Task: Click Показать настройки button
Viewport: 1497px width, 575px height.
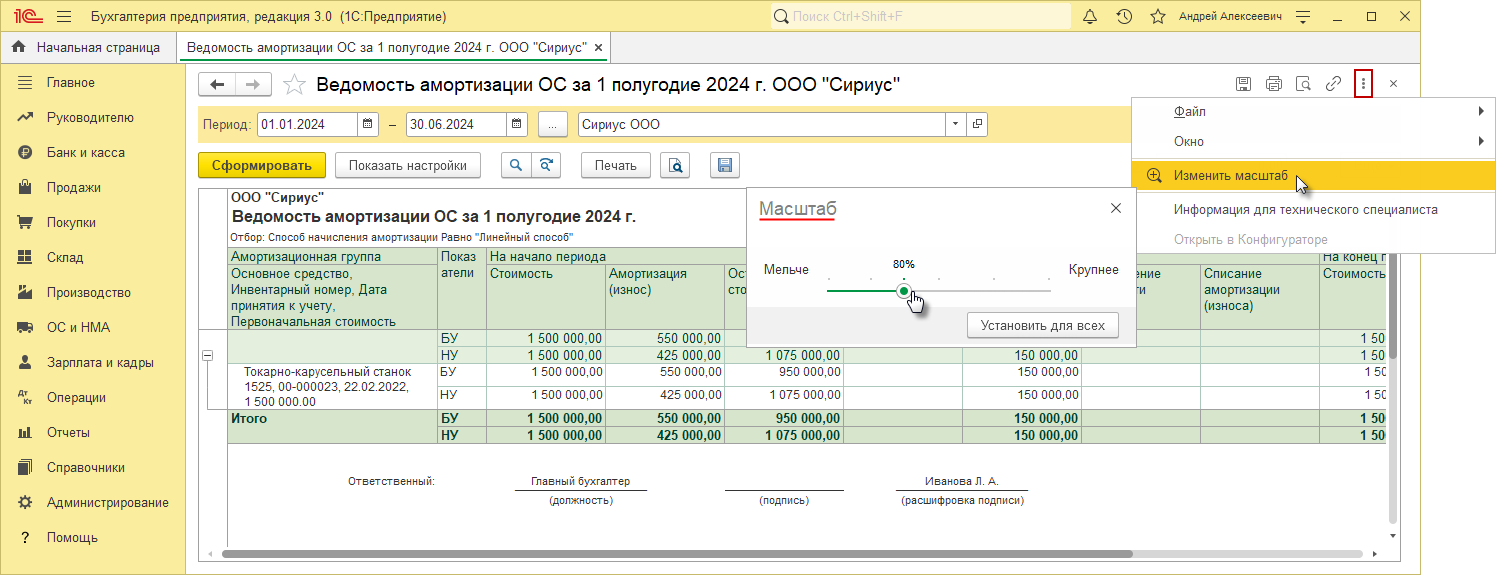Action: (x=408, y=166)
